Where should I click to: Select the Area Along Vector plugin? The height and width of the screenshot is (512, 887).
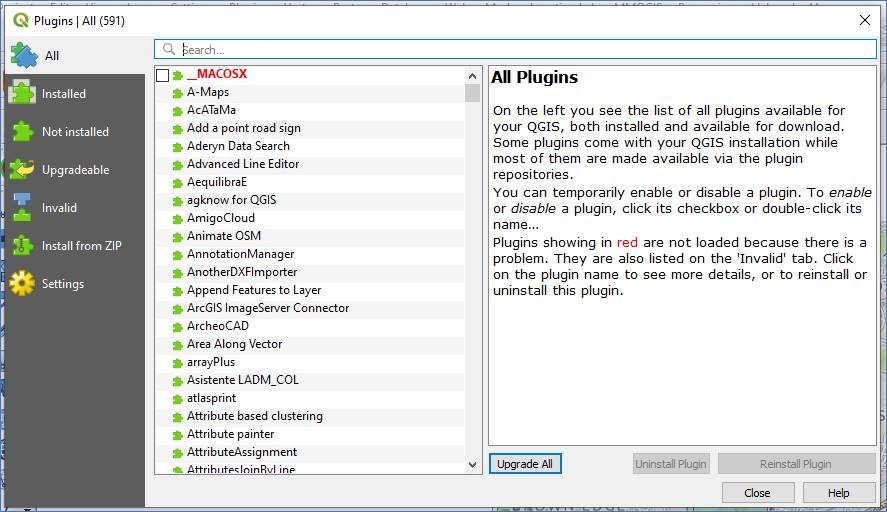click(234, 344)
